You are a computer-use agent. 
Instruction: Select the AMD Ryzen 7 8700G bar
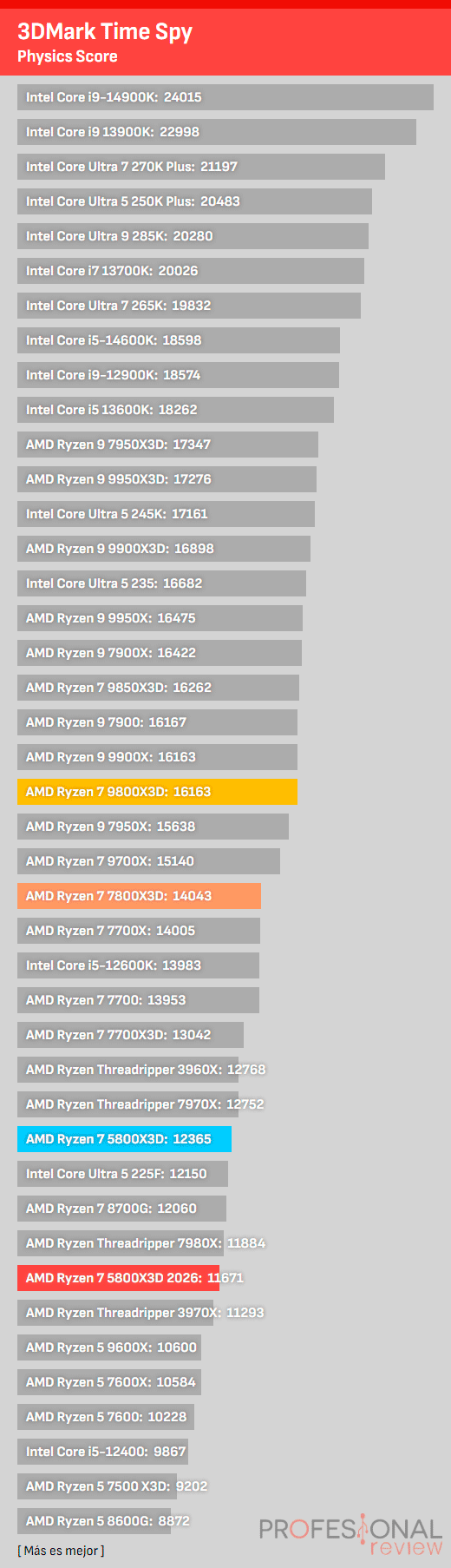[x=121, y=1209]
